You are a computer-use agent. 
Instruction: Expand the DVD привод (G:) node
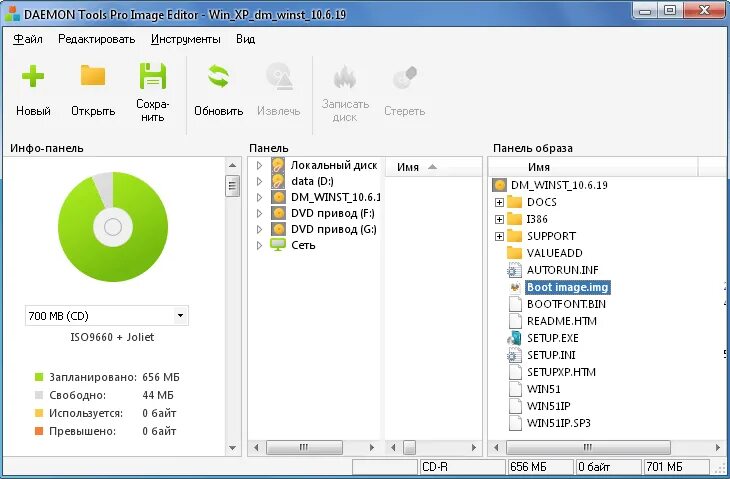point(260,229)
